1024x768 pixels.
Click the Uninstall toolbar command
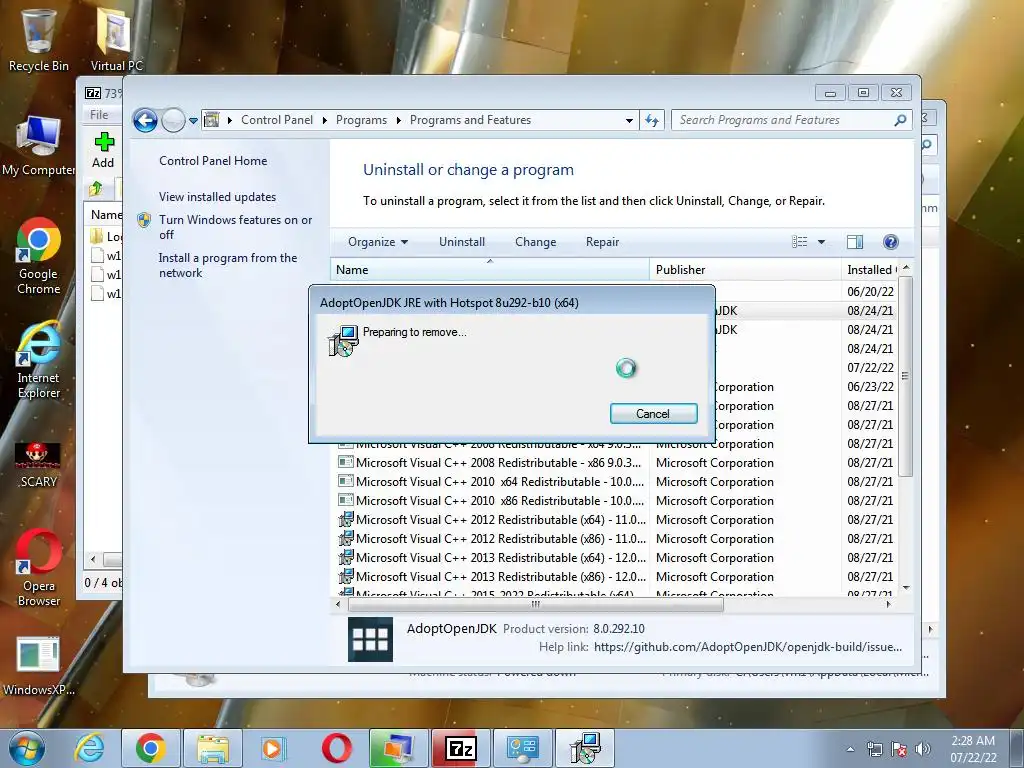[462, 242]
